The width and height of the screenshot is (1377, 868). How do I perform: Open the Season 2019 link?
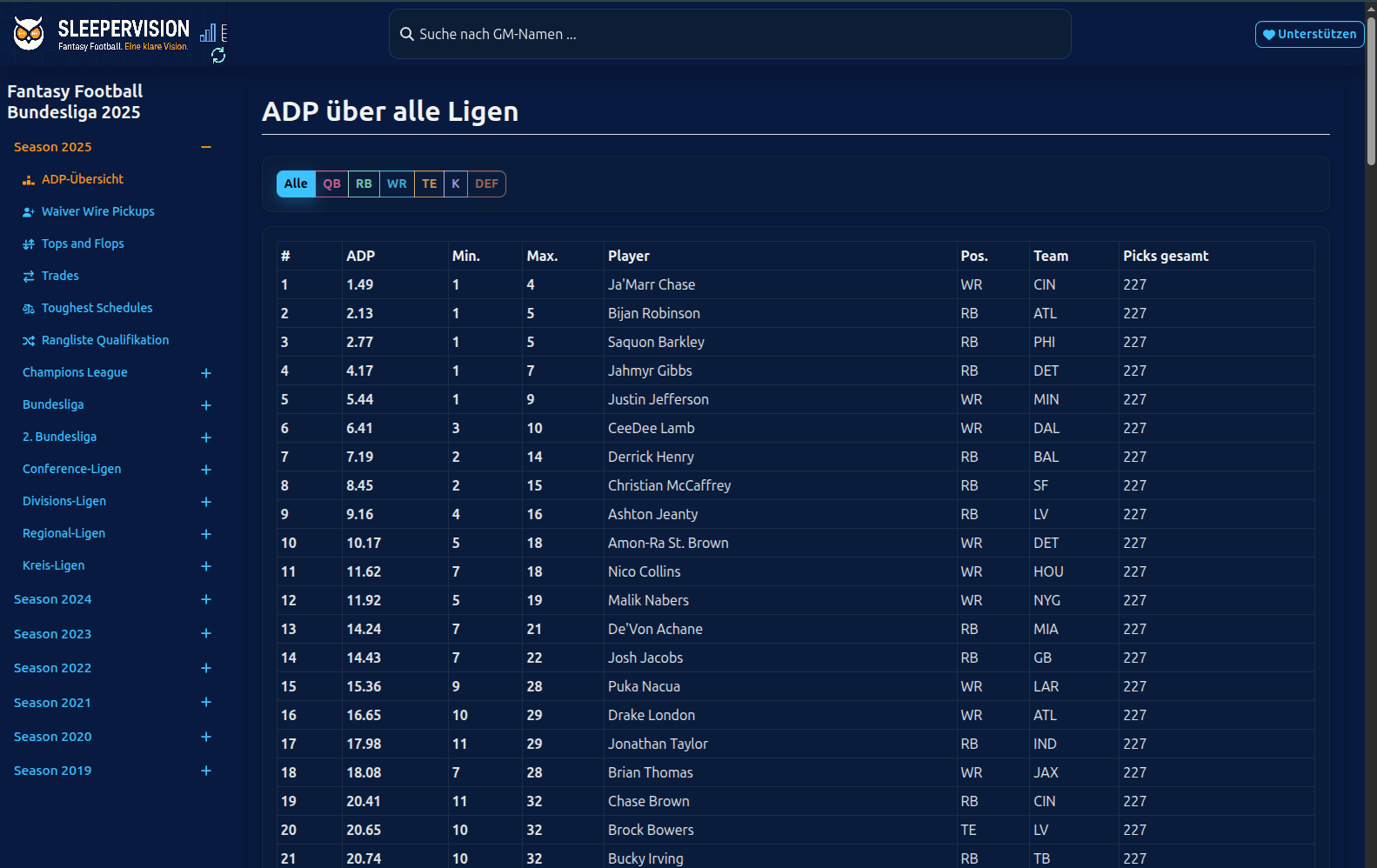pyautogui.click(x=52, y=771)
